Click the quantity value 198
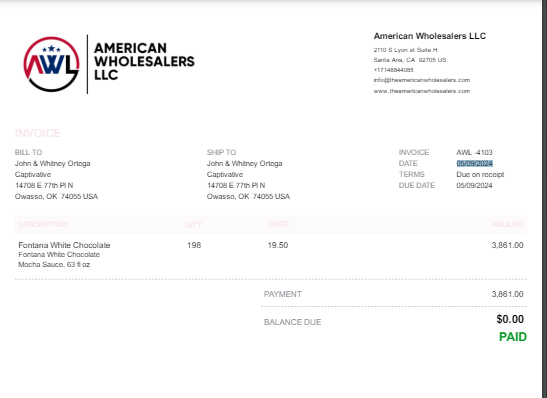 194,245
